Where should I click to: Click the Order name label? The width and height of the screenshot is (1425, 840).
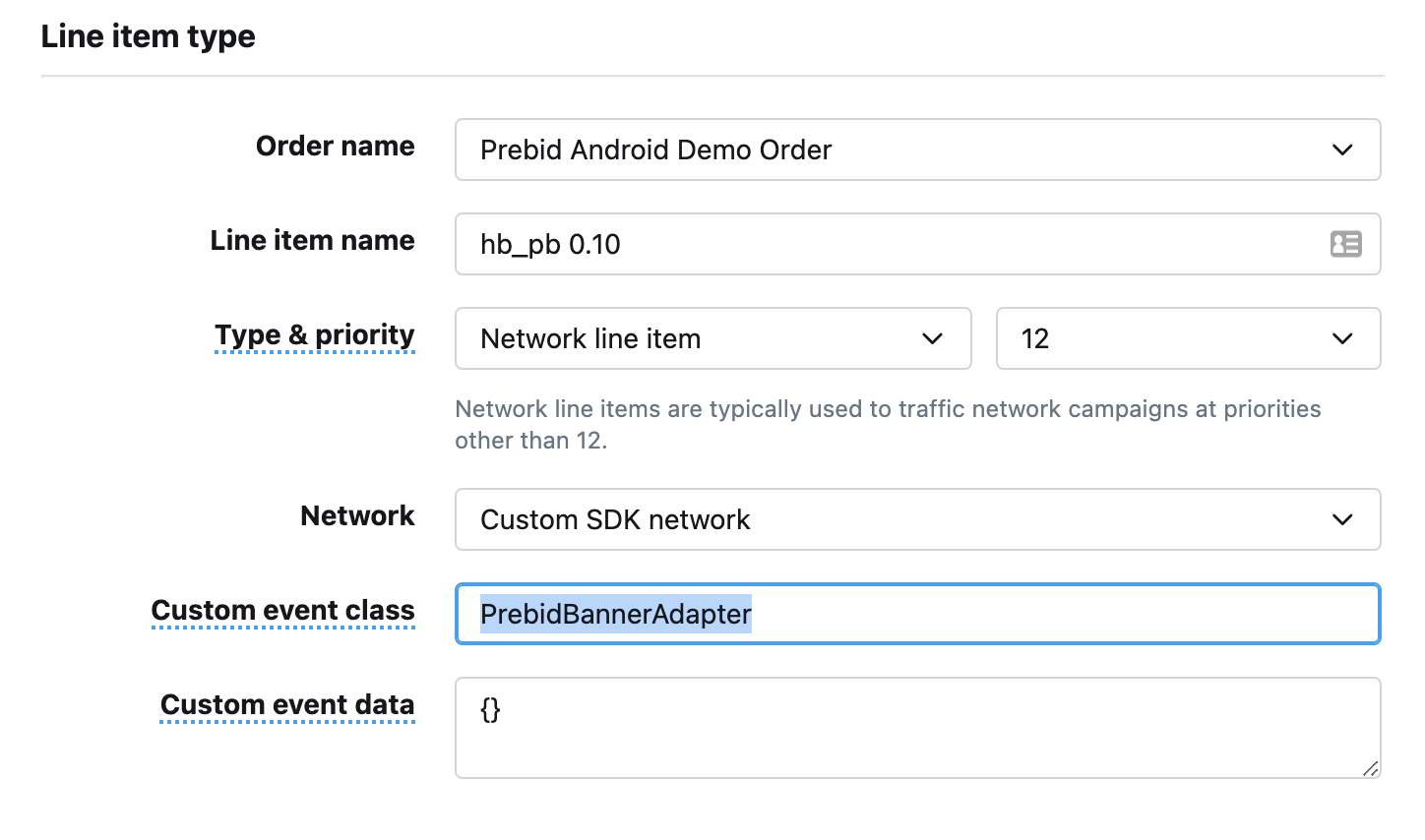pyautogui.click(x=335, y=147)
